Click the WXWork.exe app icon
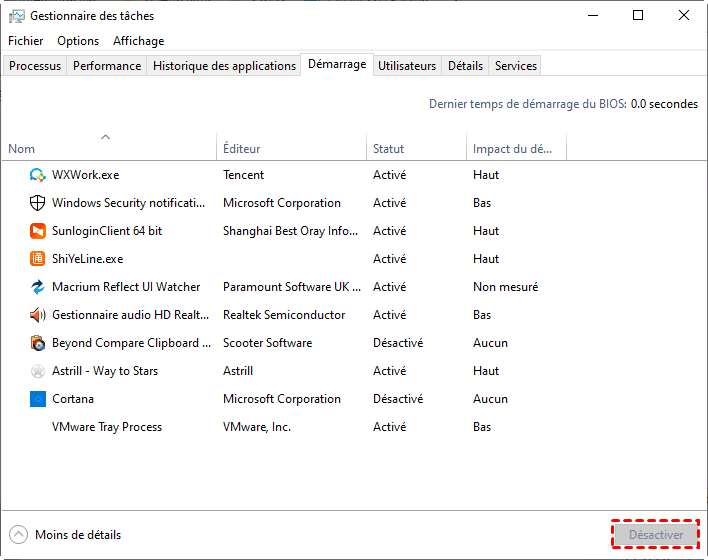 [x=37, y=175]
